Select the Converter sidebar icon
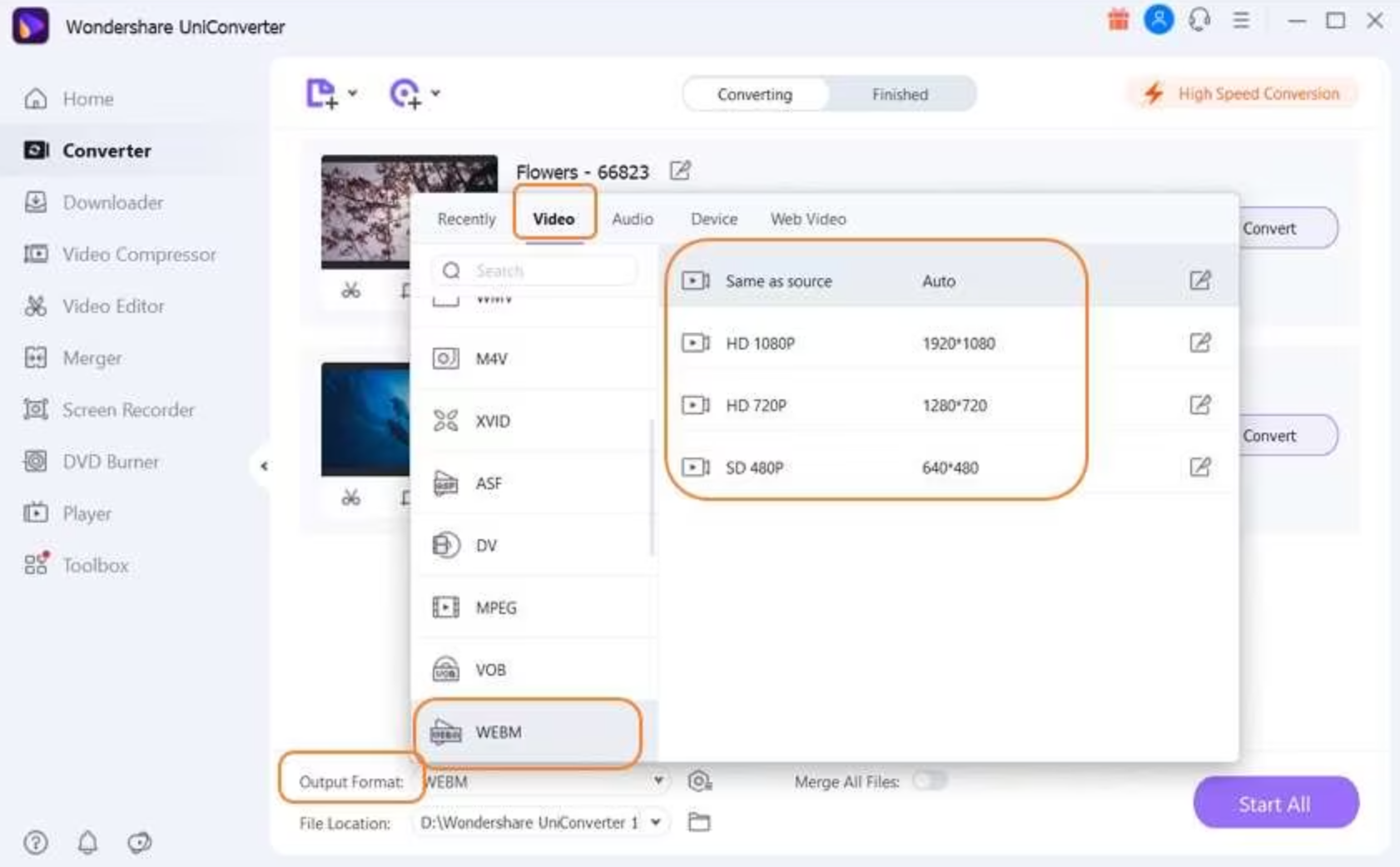Screen dimensions: 1400x867 (36, 151)
